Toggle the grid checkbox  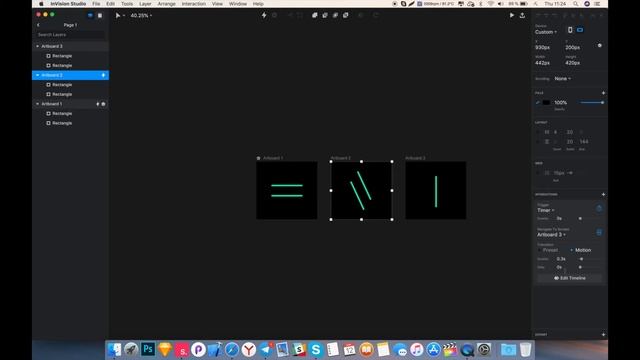pyautogui.click(x=538, y=173)
